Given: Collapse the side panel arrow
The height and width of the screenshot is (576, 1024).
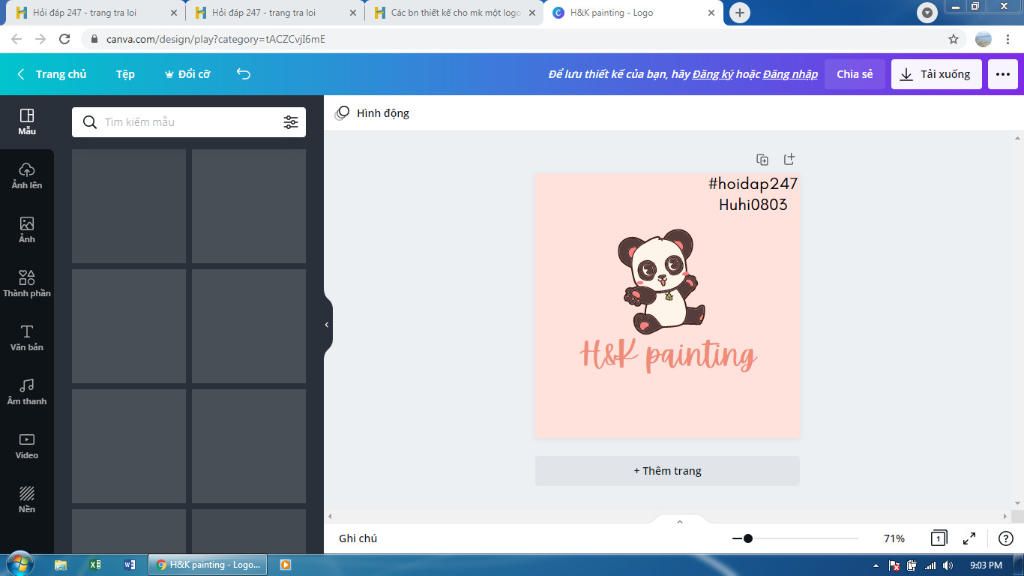Looking at the screenshot, I should click(x=327, y=325).
